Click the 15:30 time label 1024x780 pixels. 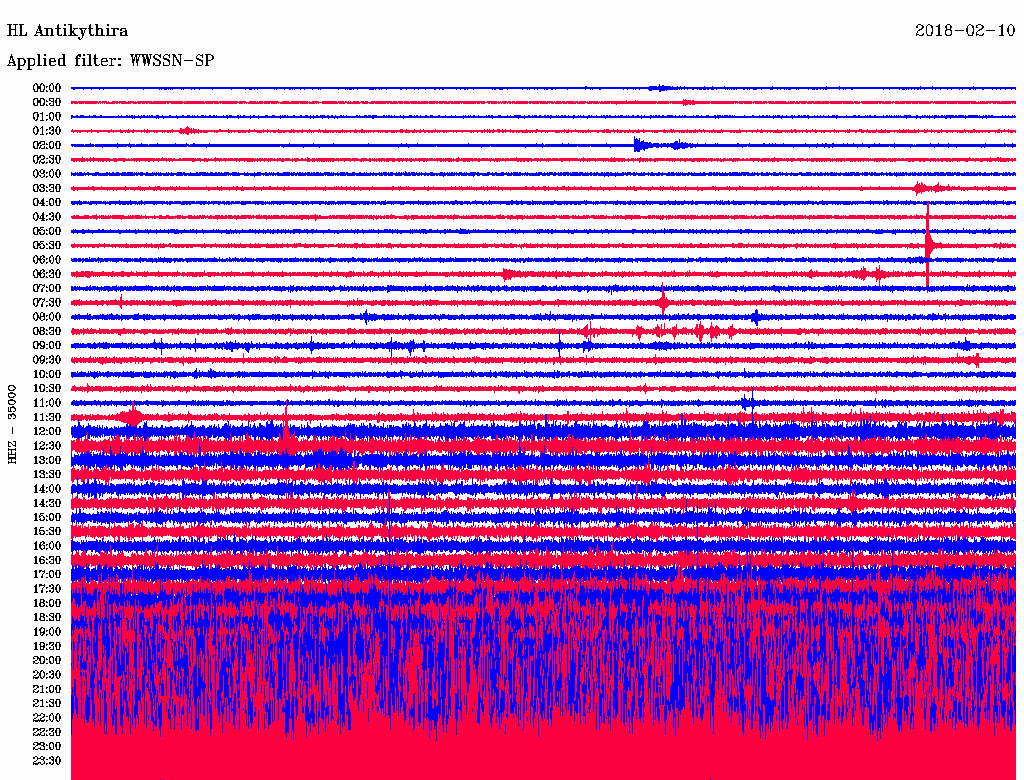47,532
